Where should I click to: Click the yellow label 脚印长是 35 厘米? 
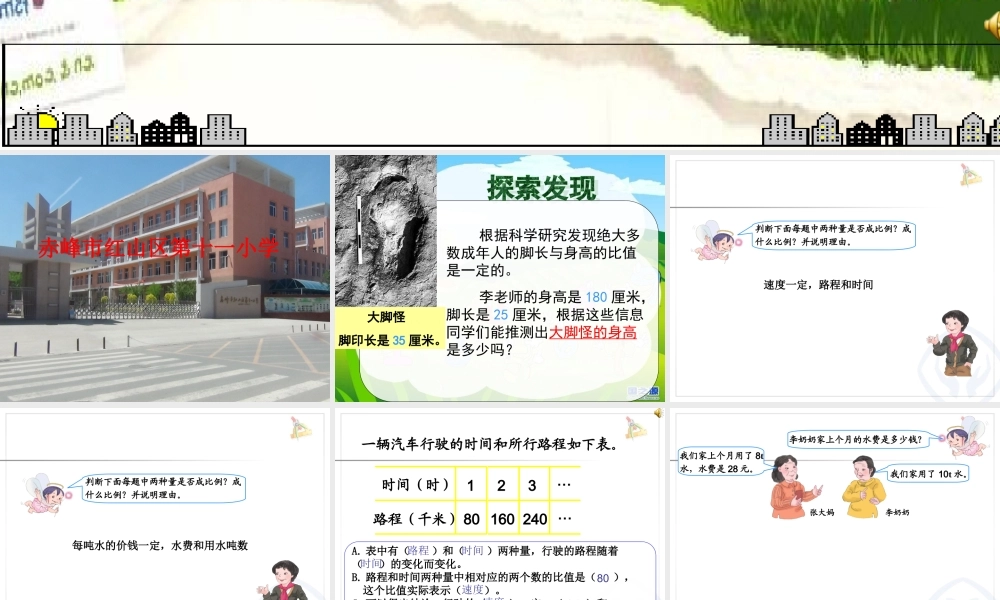pos(390,340)
